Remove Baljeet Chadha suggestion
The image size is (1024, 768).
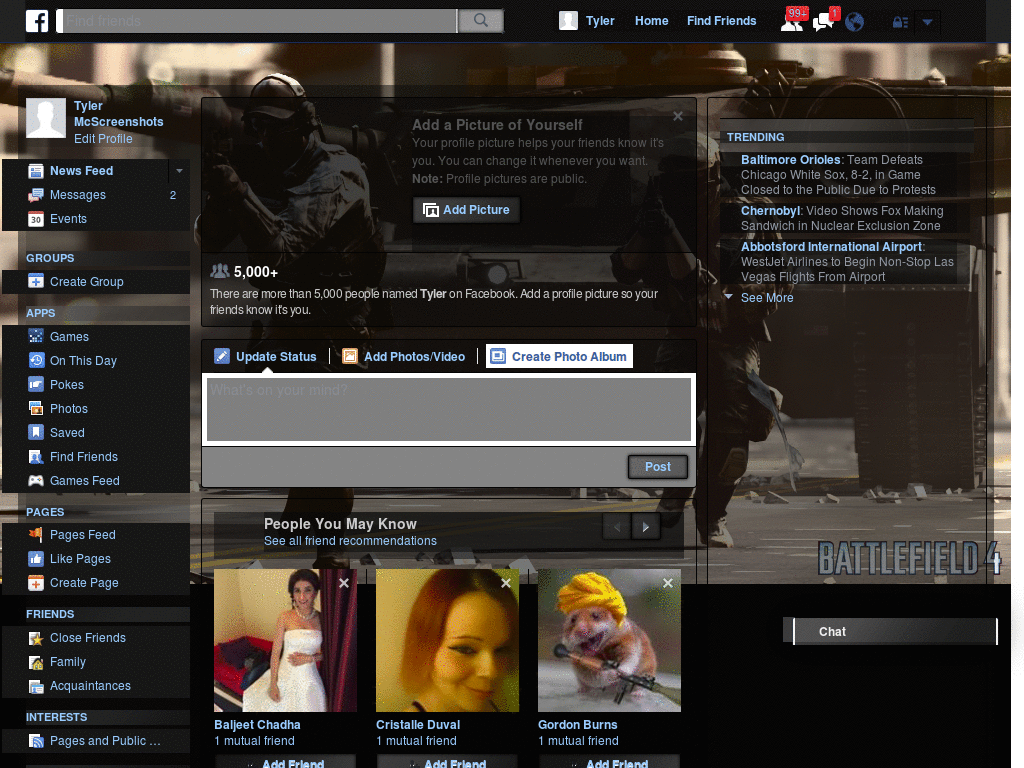tap(344, 583)
